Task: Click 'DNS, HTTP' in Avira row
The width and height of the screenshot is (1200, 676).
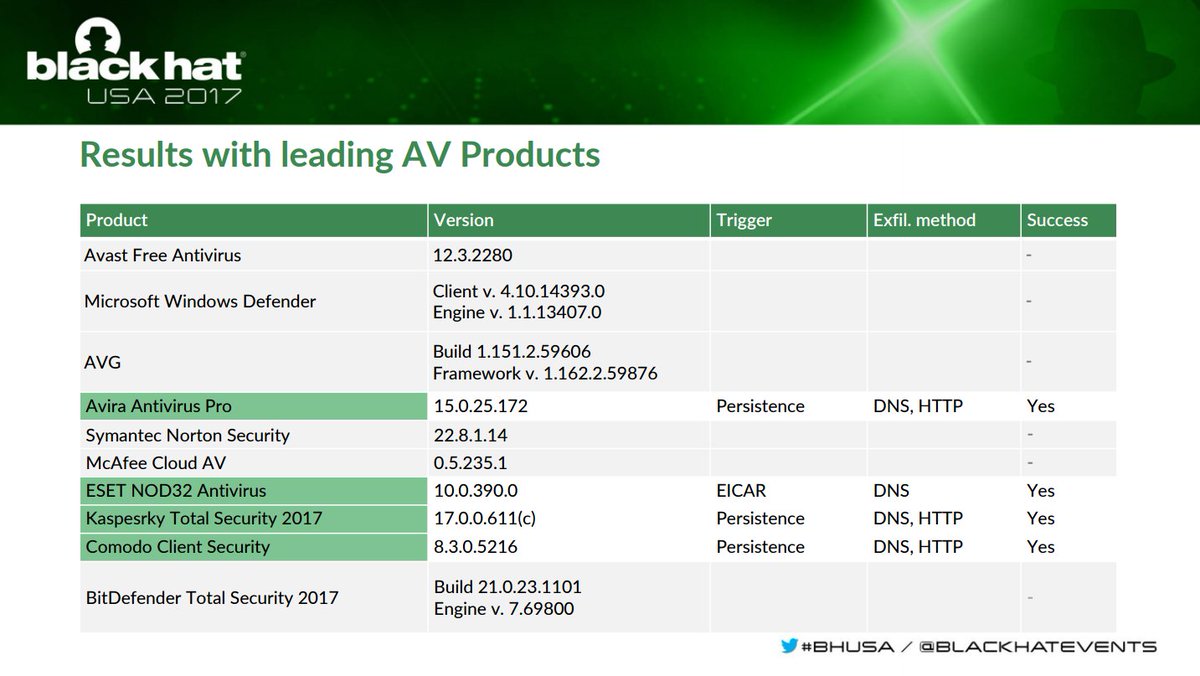Action: tap(917, 407)
